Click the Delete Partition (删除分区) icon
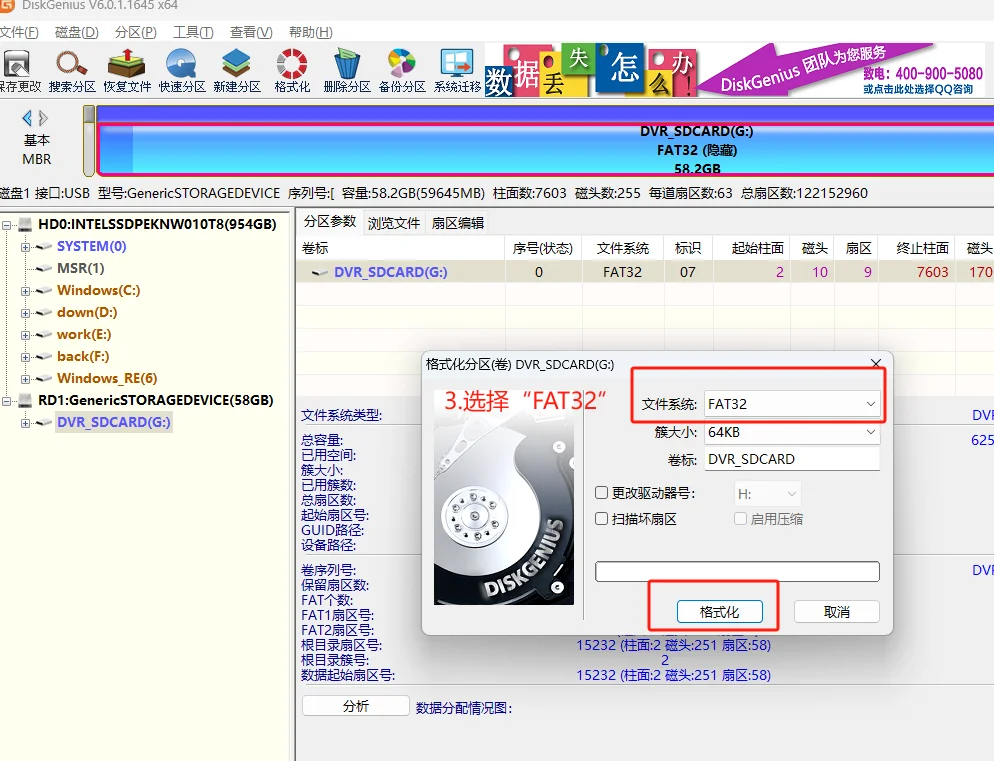 coord(347,71)
